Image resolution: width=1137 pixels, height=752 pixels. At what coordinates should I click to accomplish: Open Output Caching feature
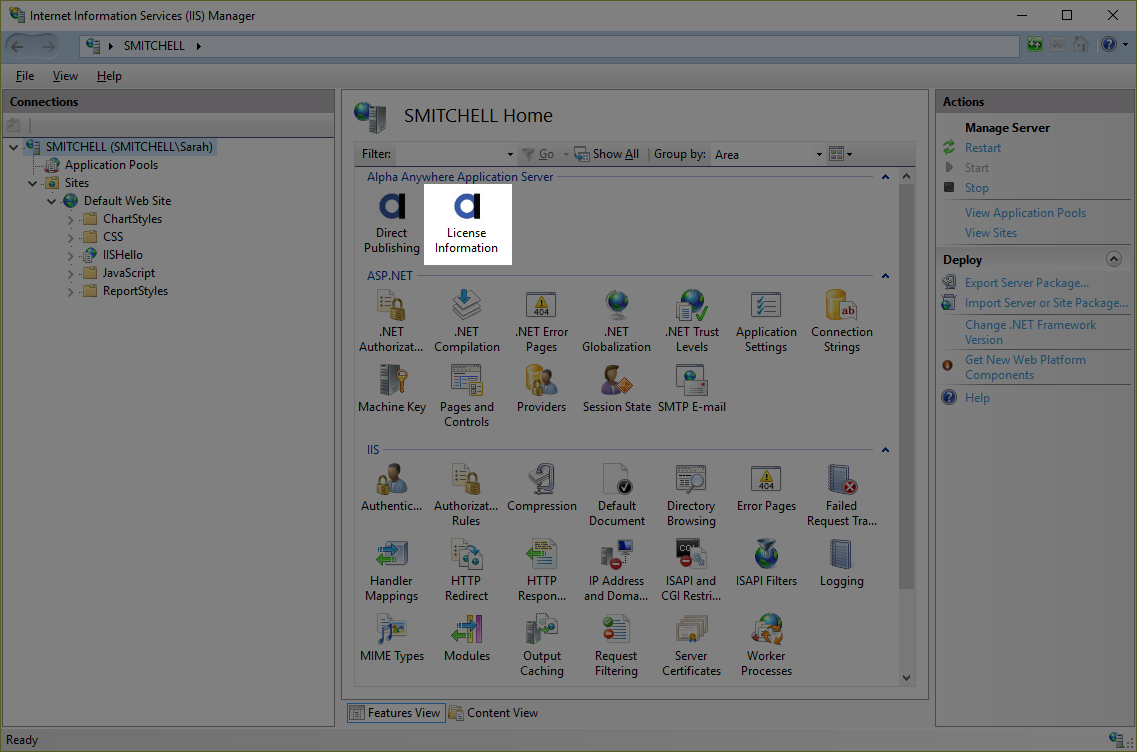coord(542,645)
